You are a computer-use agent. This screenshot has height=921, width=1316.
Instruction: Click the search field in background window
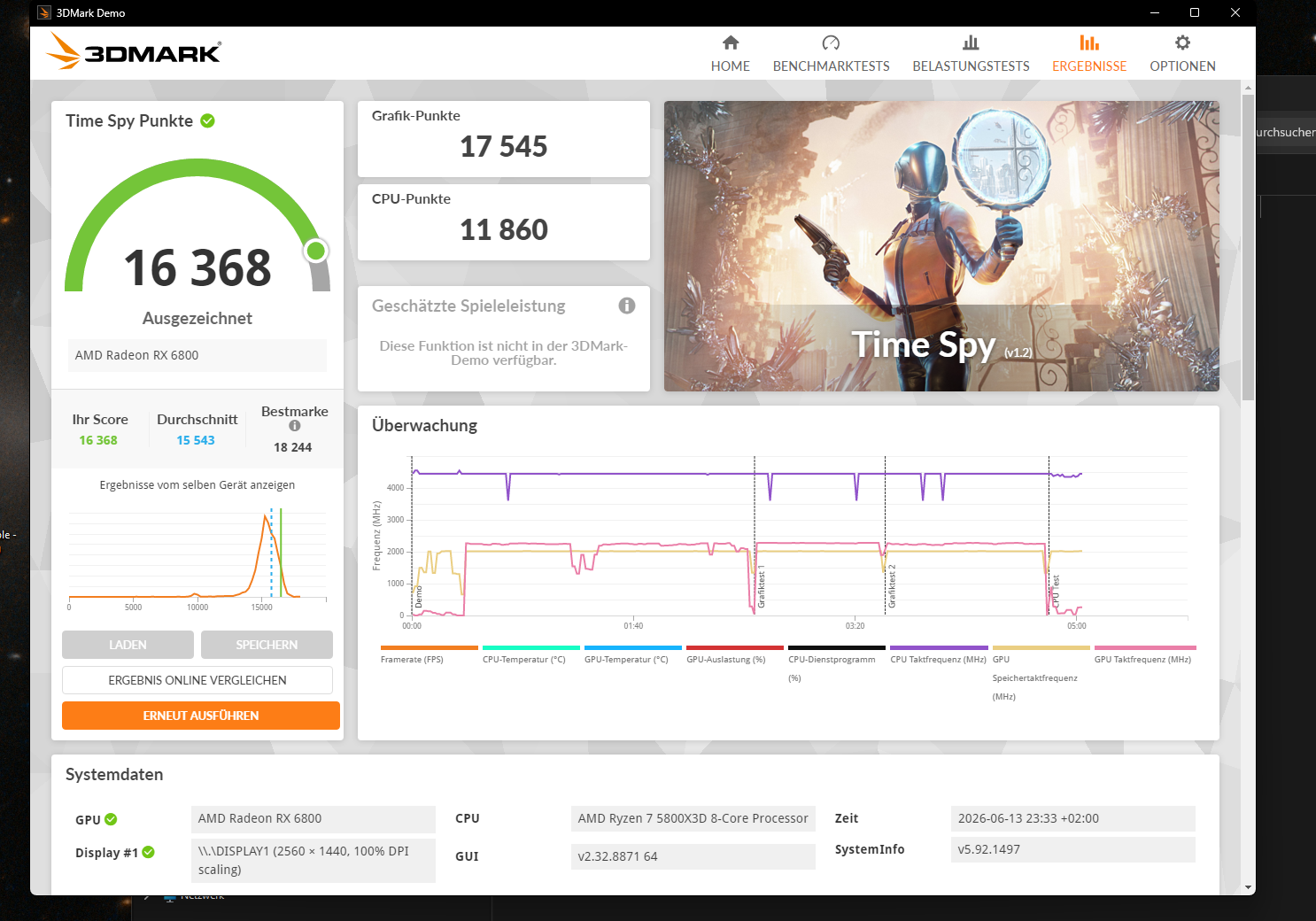(x=1286, y=132)
